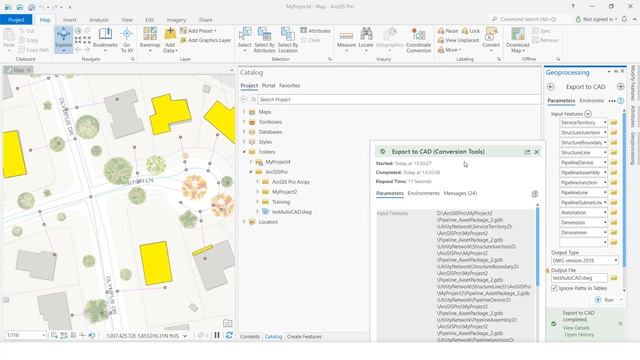Click View Unplaced labels
This screenshot has width=640, height=360.
point(458,40)
